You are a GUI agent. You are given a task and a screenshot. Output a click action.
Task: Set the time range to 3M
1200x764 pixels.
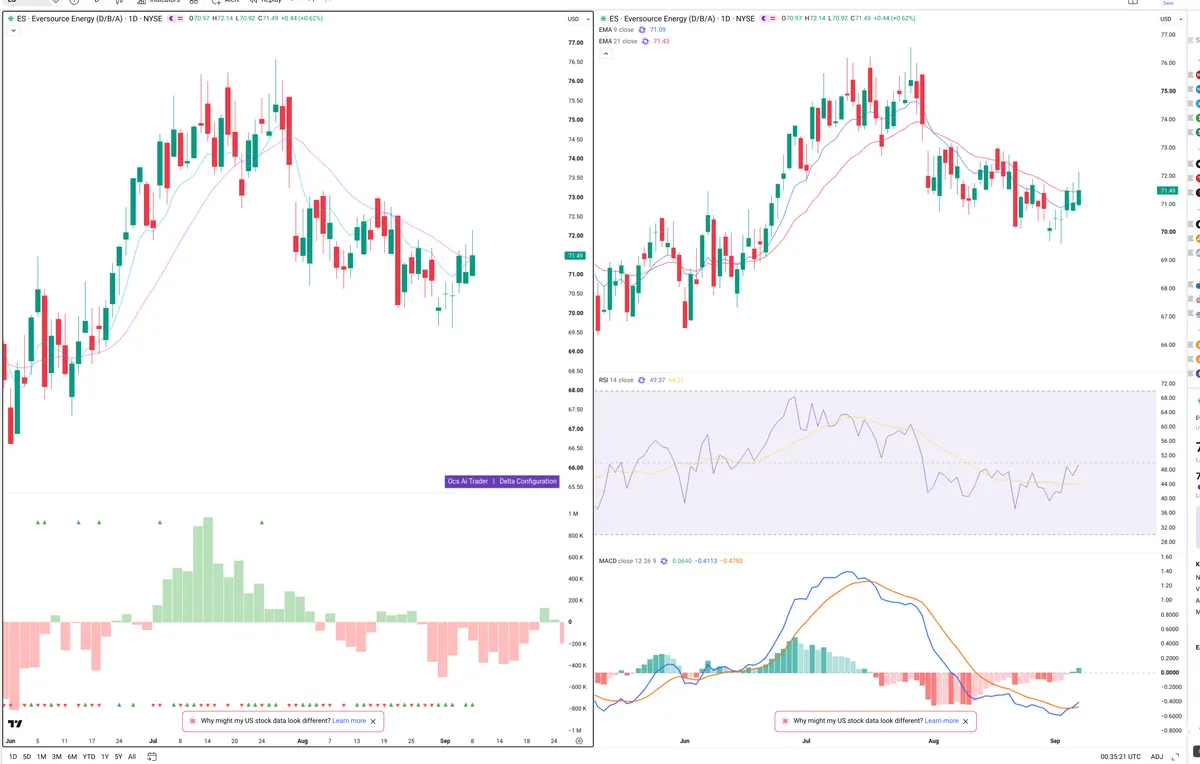coord(57,756)
